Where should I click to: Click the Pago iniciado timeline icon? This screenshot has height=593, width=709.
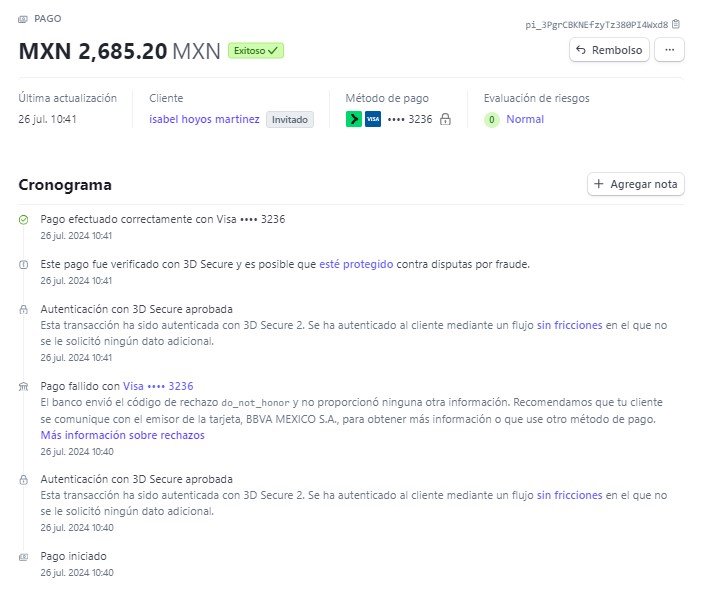coord(24,557)
